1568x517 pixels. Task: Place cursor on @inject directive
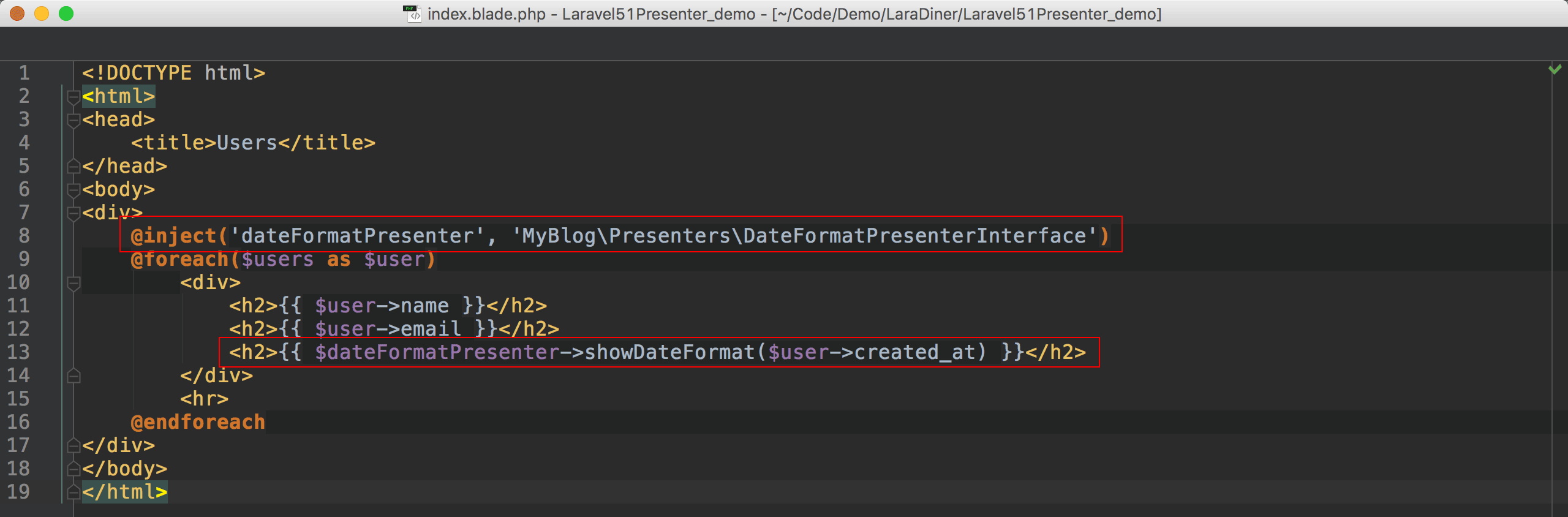click(173, 236)
